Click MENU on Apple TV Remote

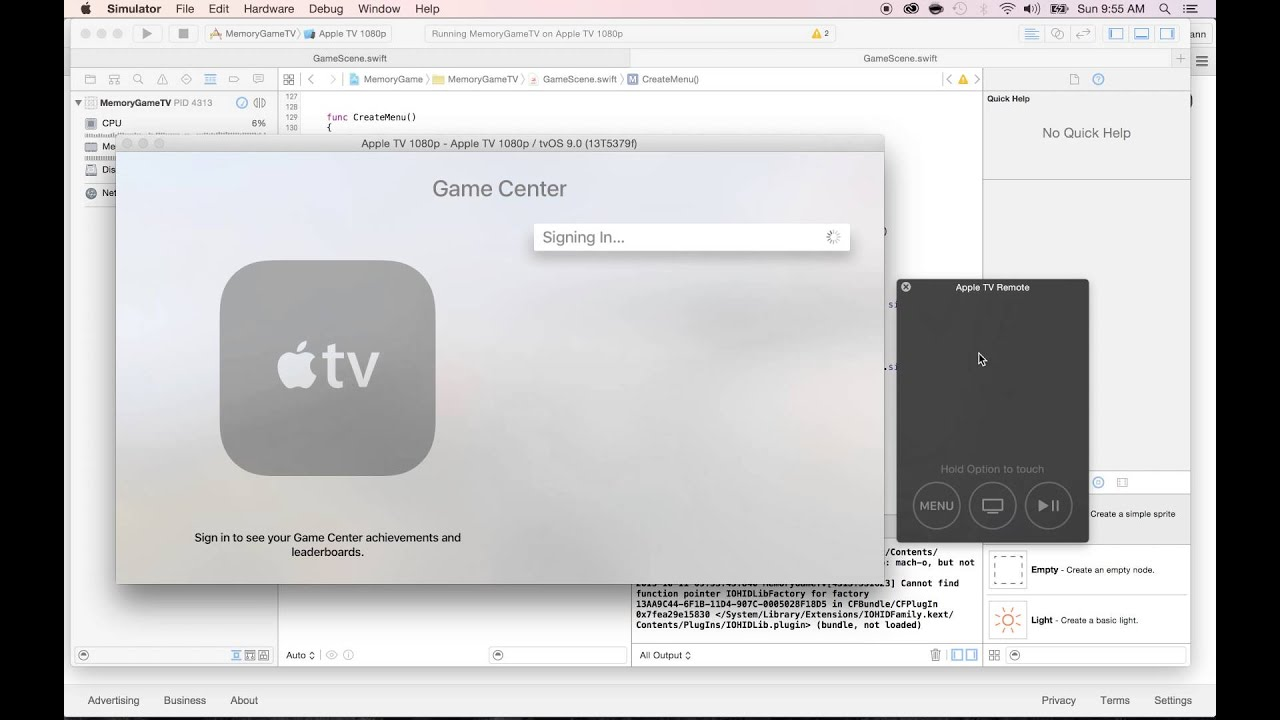936,506
